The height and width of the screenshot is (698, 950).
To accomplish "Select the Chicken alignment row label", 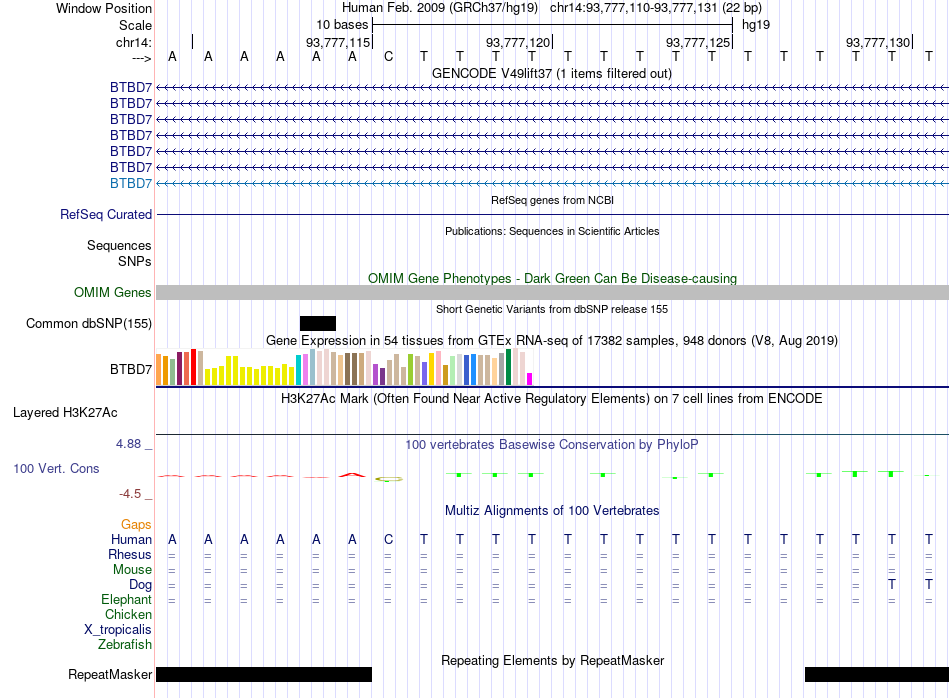I will click(x=128, y=614).
